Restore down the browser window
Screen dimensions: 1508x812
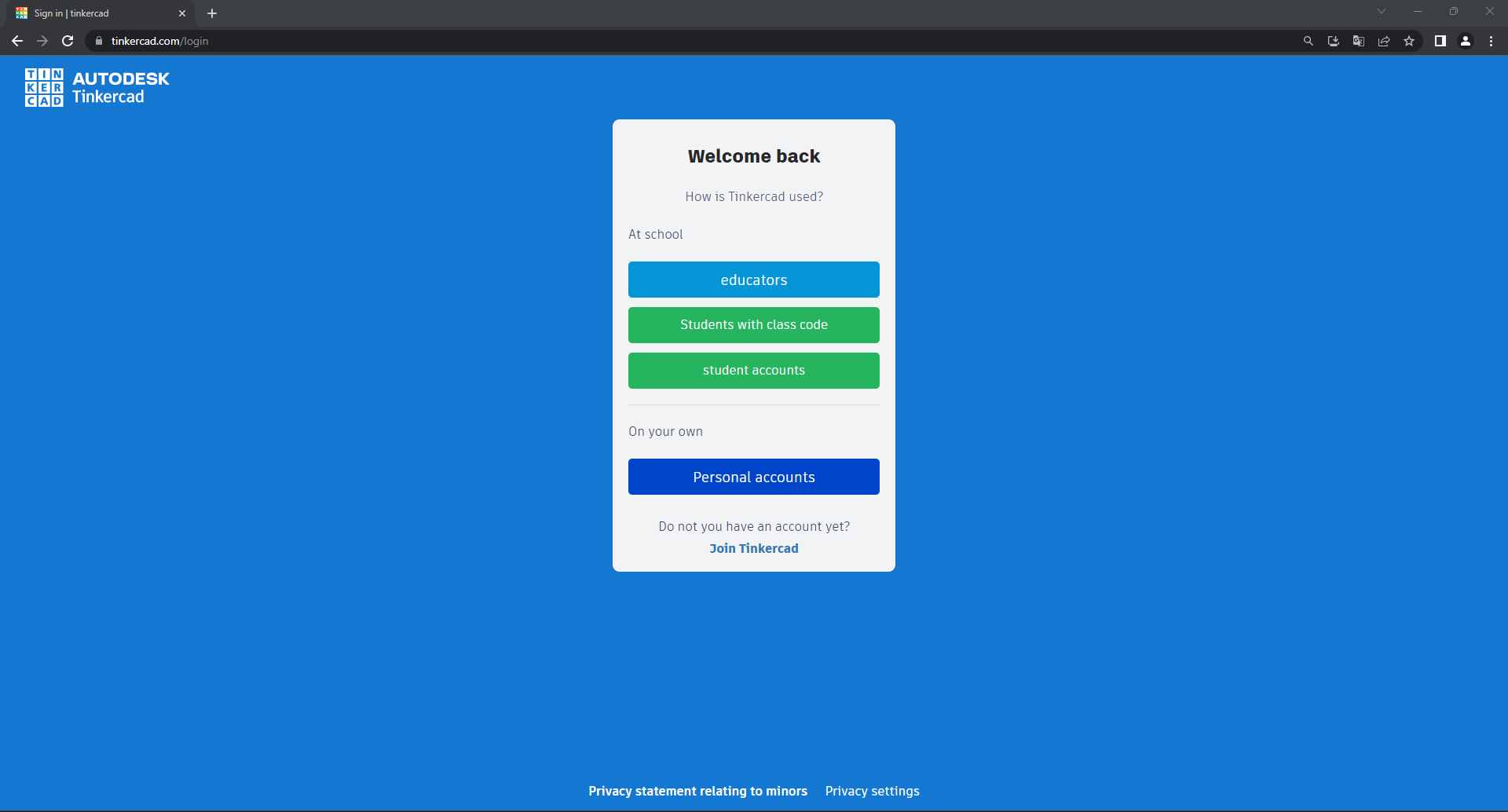tap(1454, 11)
